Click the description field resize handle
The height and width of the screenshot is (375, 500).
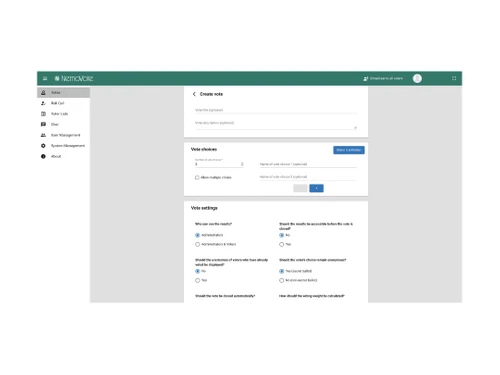coord(355,128)
